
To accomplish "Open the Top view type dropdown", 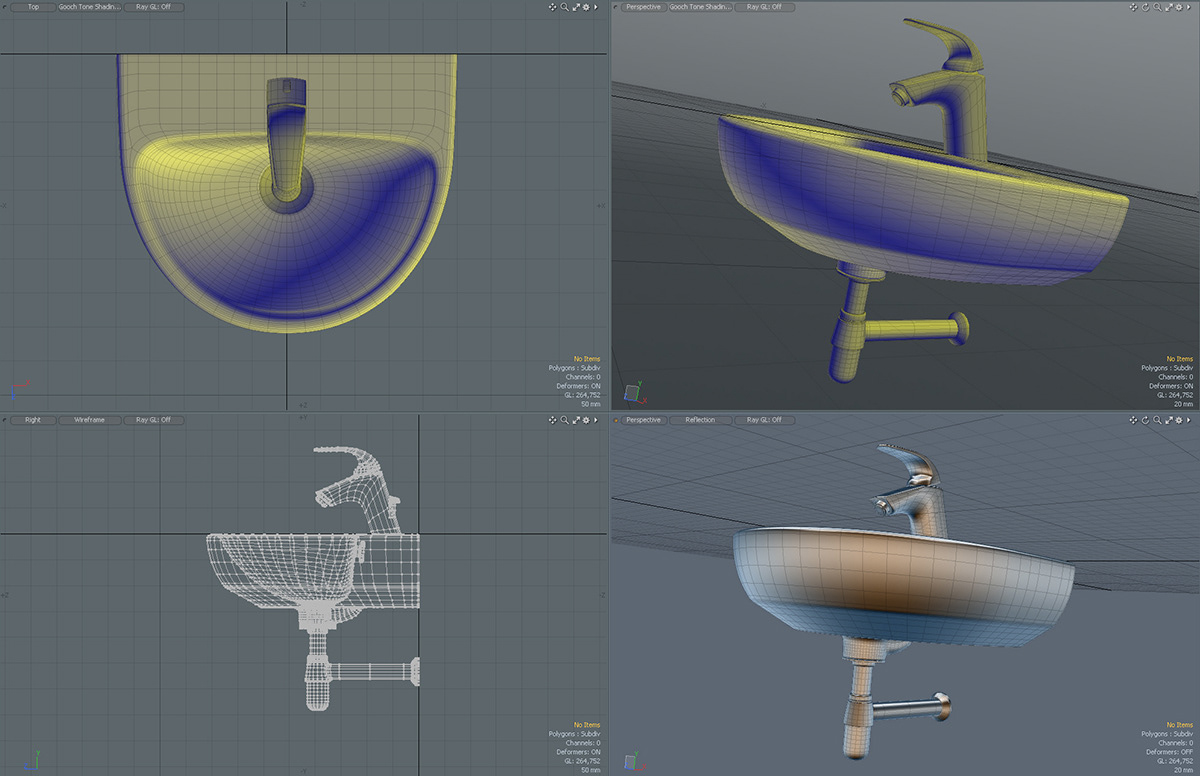I will [34, 7].
